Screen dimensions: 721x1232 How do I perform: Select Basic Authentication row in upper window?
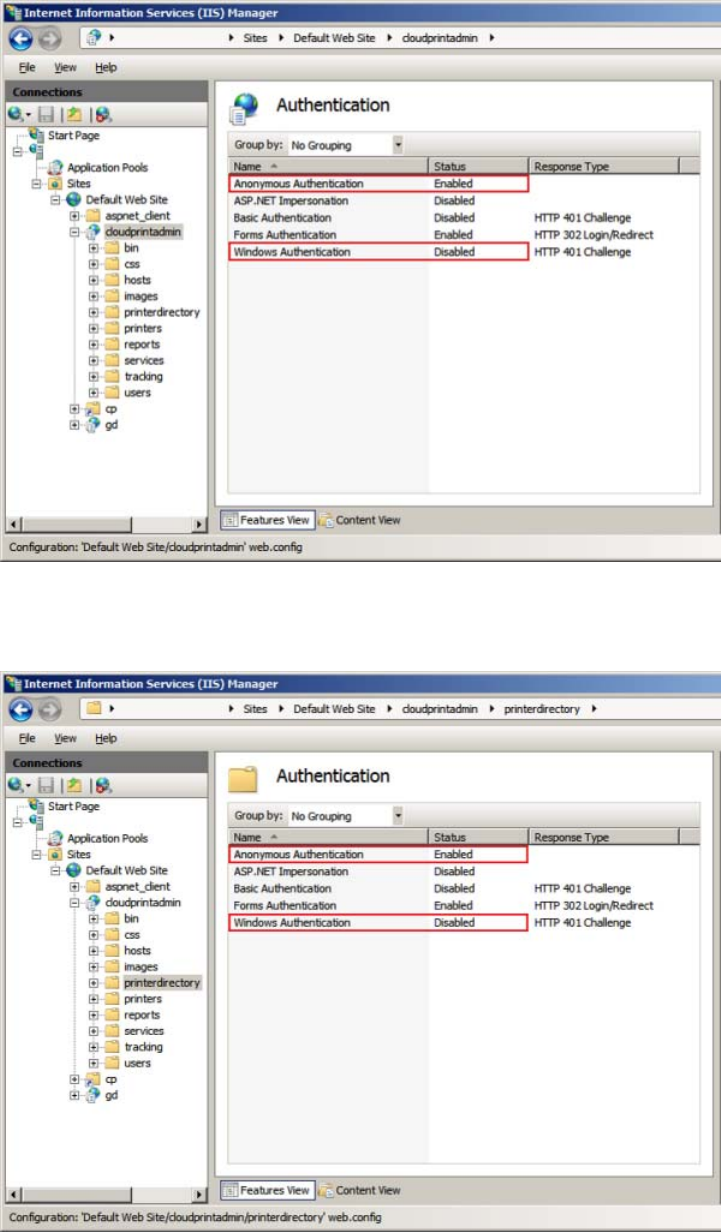click(464, 218)
